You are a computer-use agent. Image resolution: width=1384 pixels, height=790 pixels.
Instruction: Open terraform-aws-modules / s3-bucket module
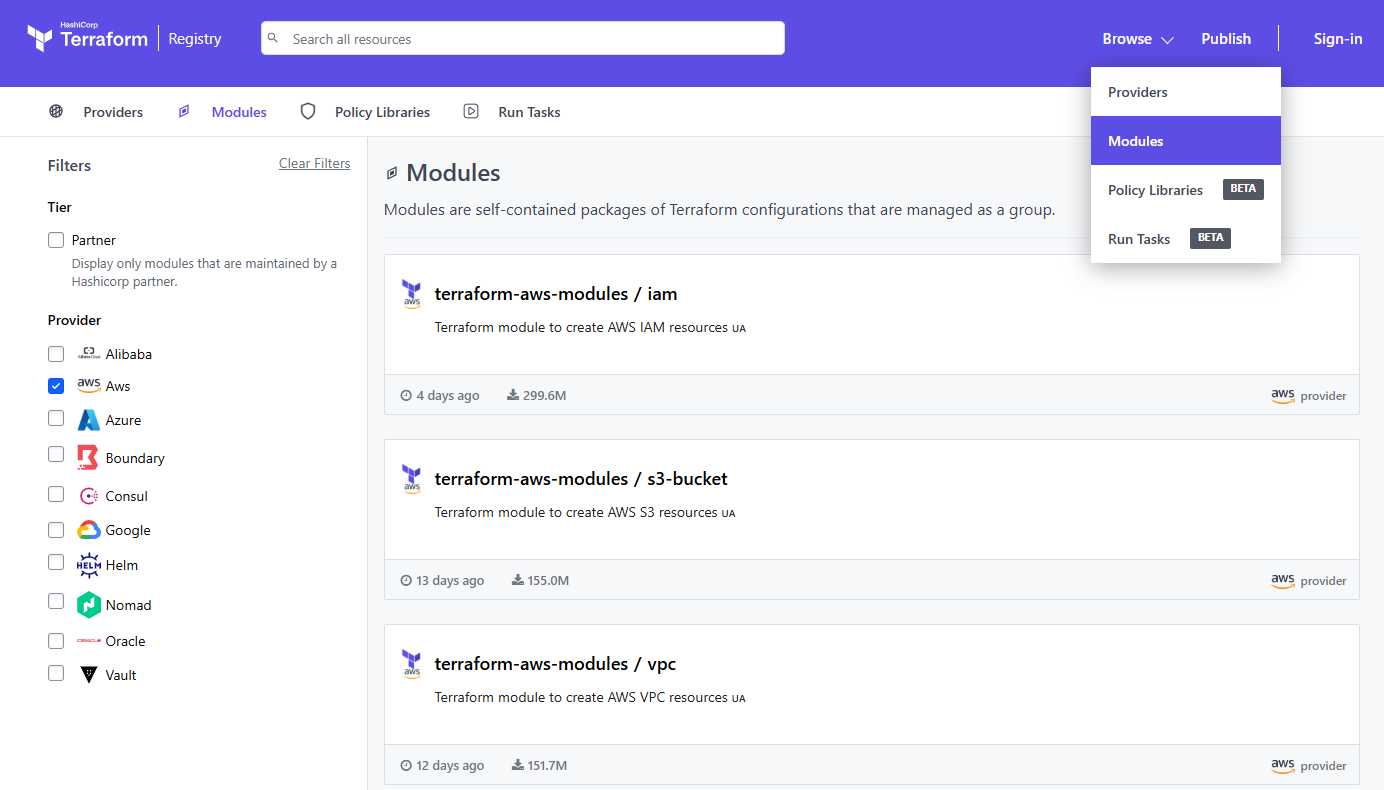581,479
